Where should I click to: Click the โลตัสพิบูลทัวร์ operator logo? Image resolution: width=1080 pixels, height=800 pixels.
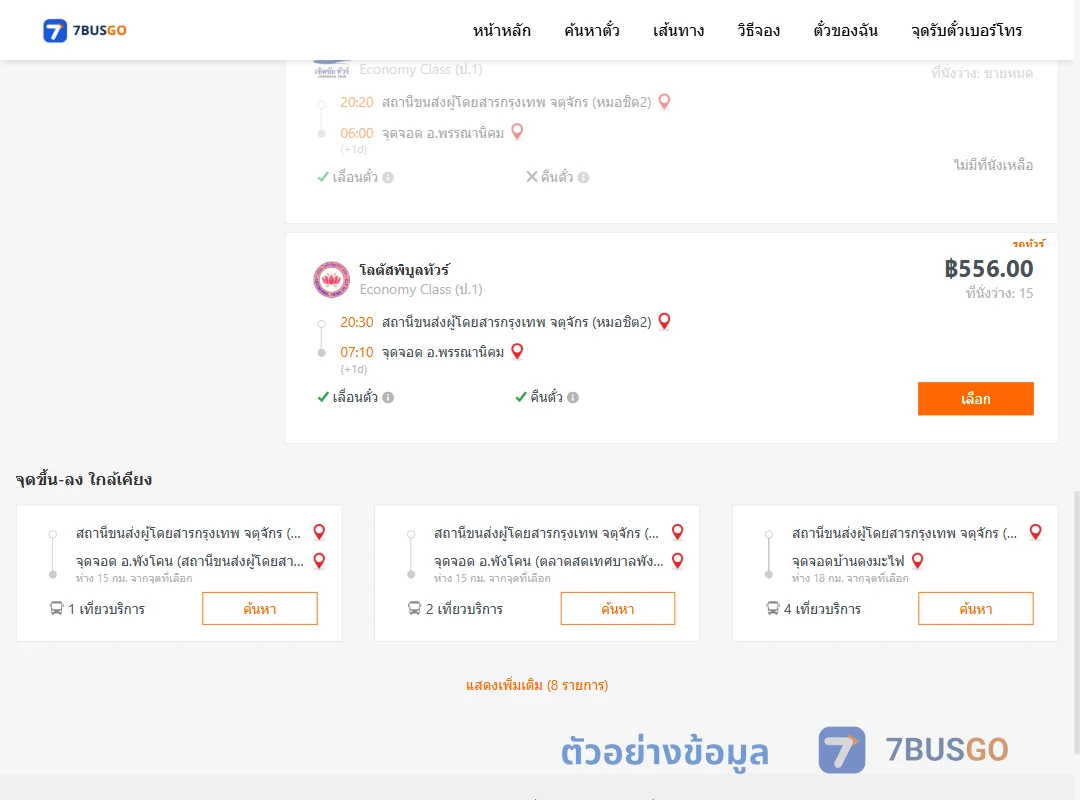(x=331, y=279)
